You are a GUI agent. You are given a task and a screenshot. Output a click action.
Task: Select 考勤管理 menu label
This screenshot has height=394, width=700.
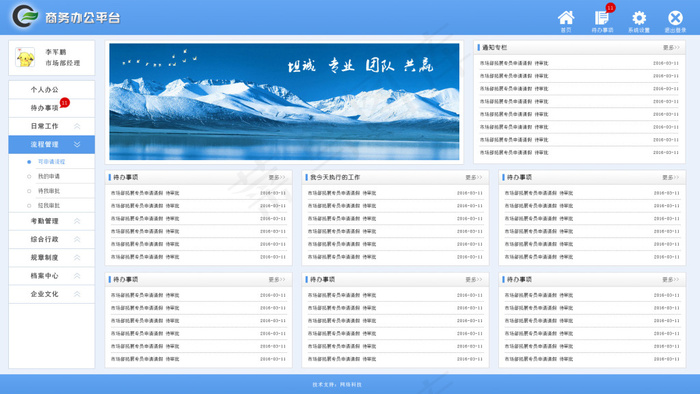click(x=45, y=221)
